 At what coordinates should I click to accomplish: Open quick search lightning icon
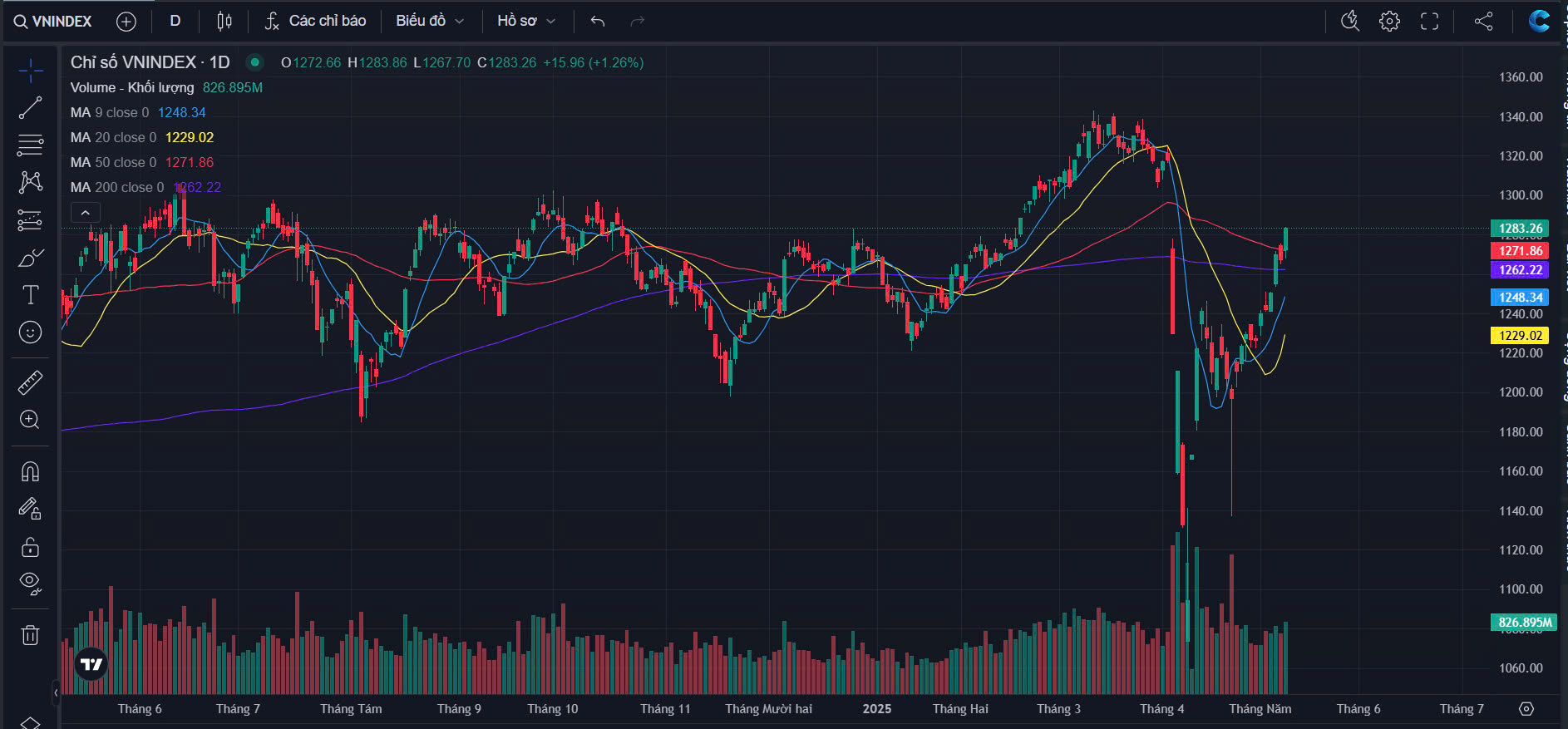(x=1350, y=21)
